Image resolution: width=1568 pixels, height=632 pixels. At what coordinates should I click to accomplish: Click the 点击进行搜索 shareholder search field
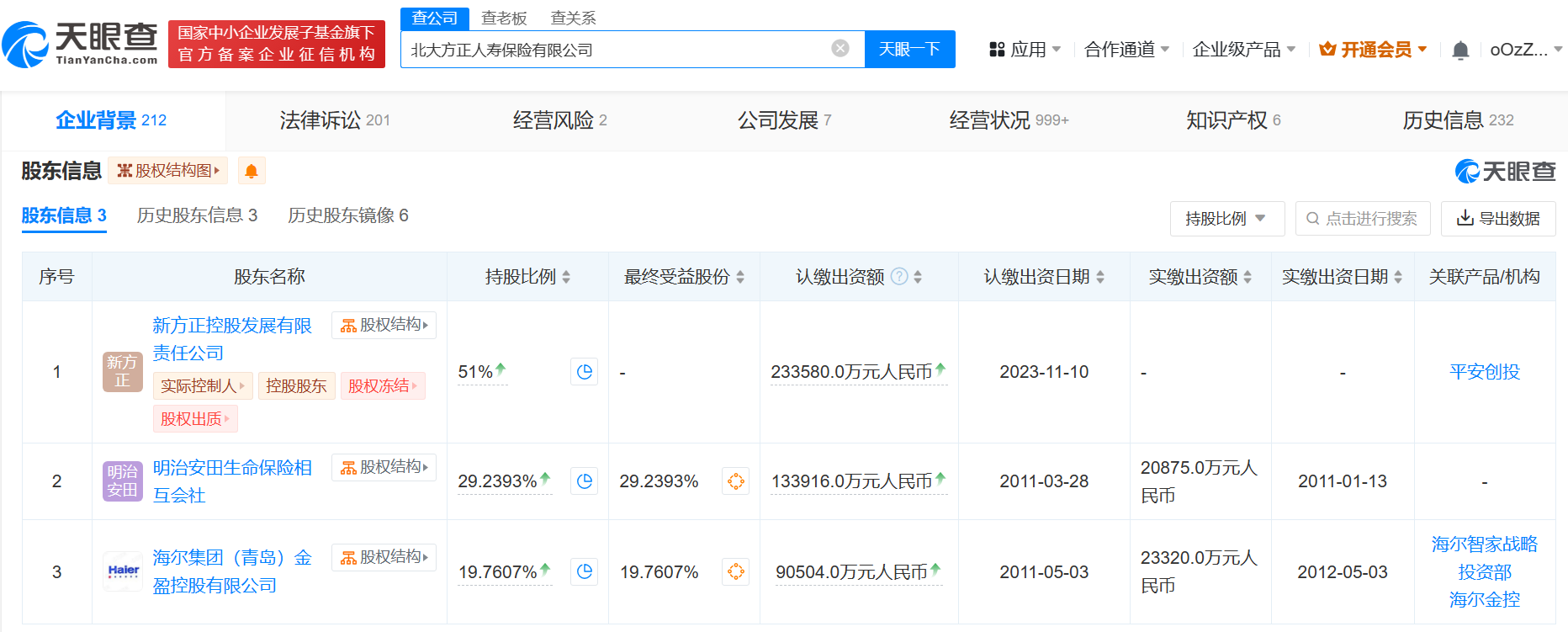[1363, 219]
